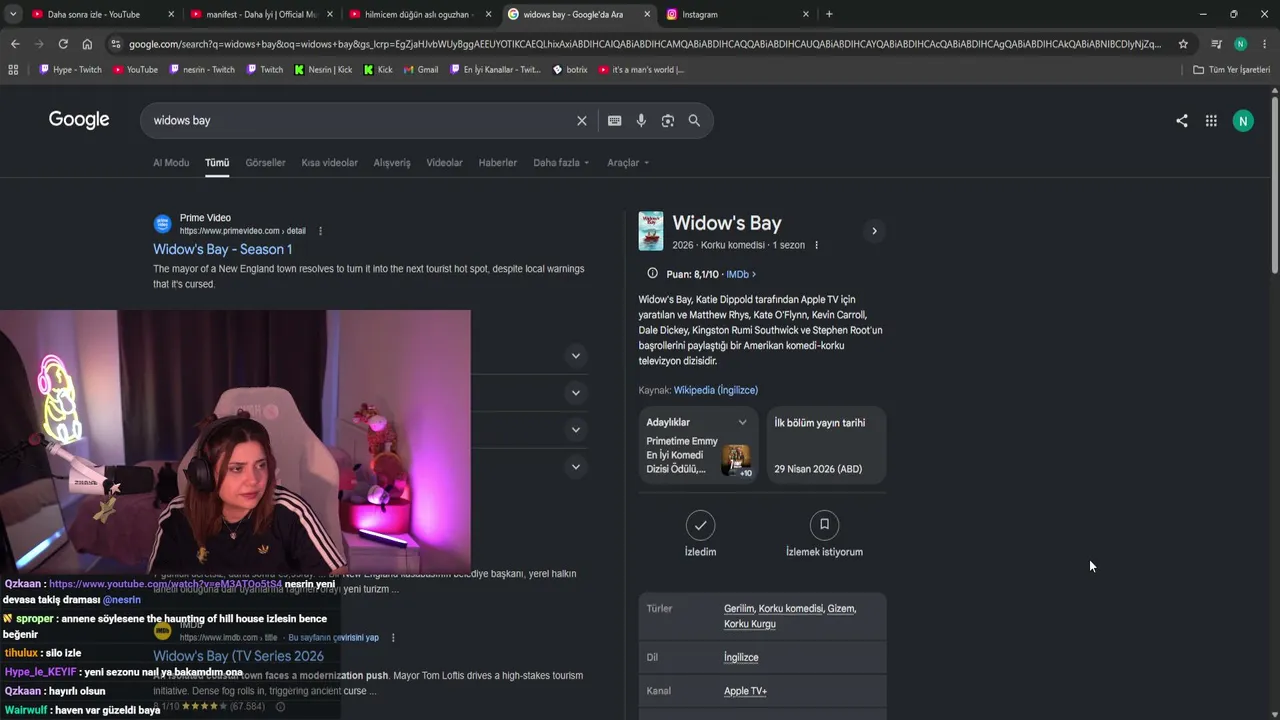
Task: Go back to the previous page
Action: tap(15, 44)
